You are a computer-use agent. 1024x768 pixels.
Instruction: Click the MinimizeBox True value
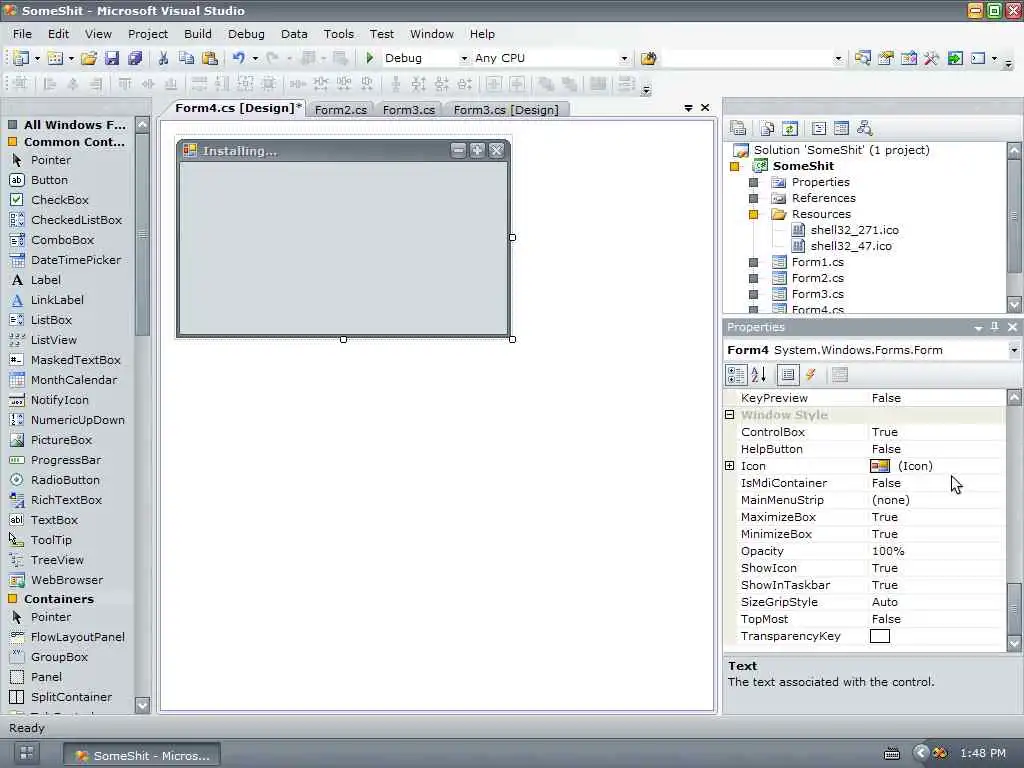pyautogui.click(x=885, y=534)
